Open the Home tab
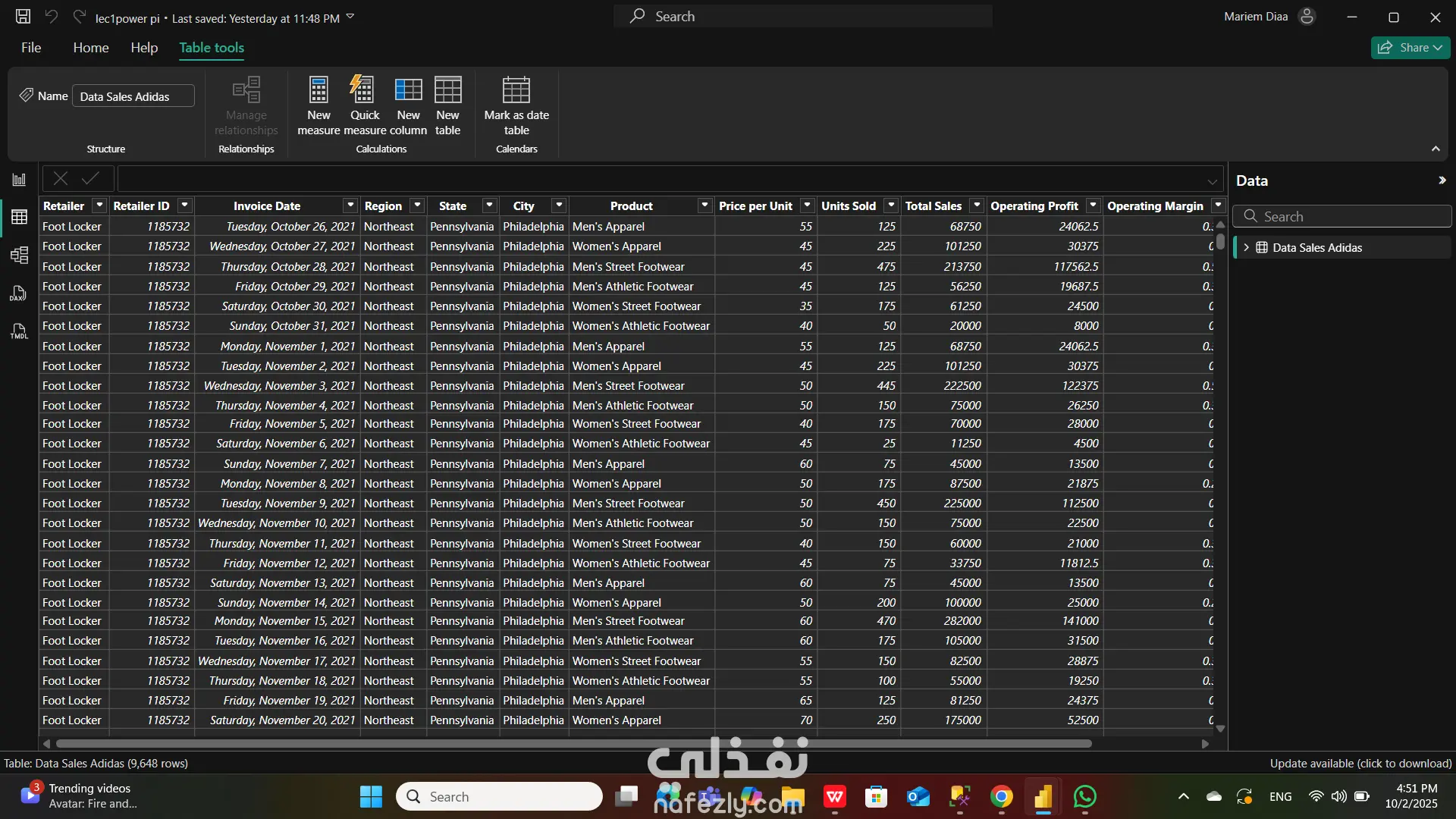 point(91,48)
